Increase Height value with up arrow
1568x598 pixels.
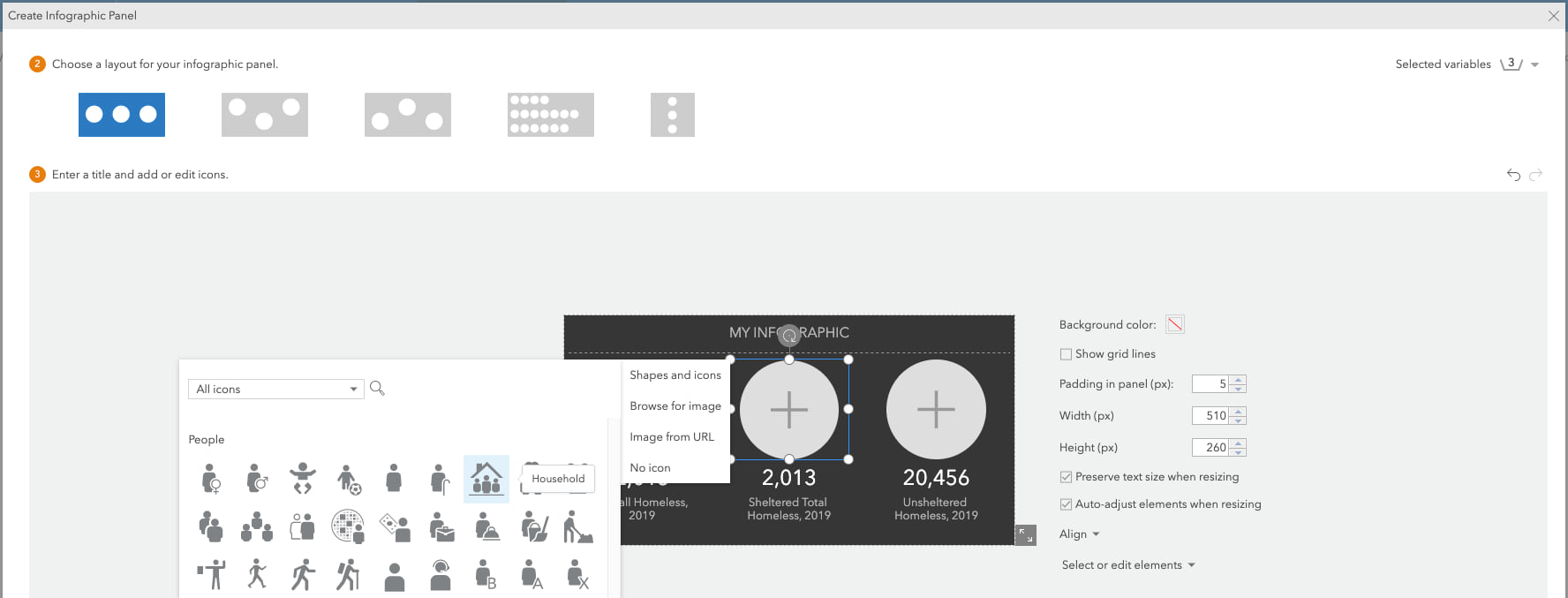(1239, 443)
